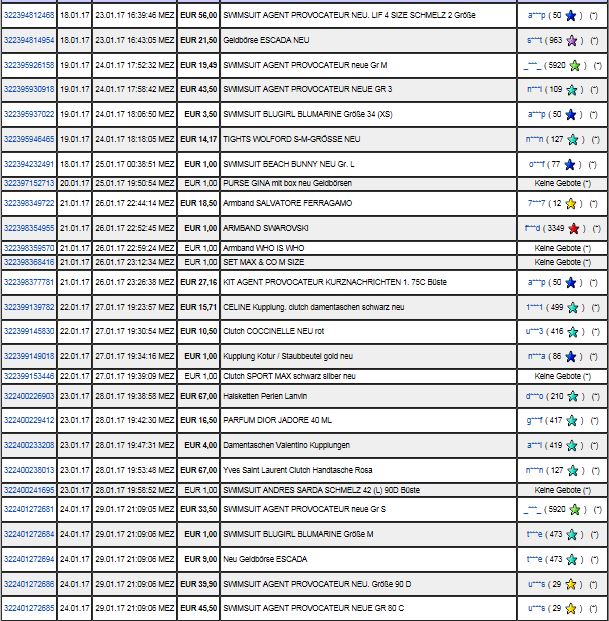Open item link for Armband WHO IS WHO
The height and width of the screenshot is (621, 609).
pos(29,248)
